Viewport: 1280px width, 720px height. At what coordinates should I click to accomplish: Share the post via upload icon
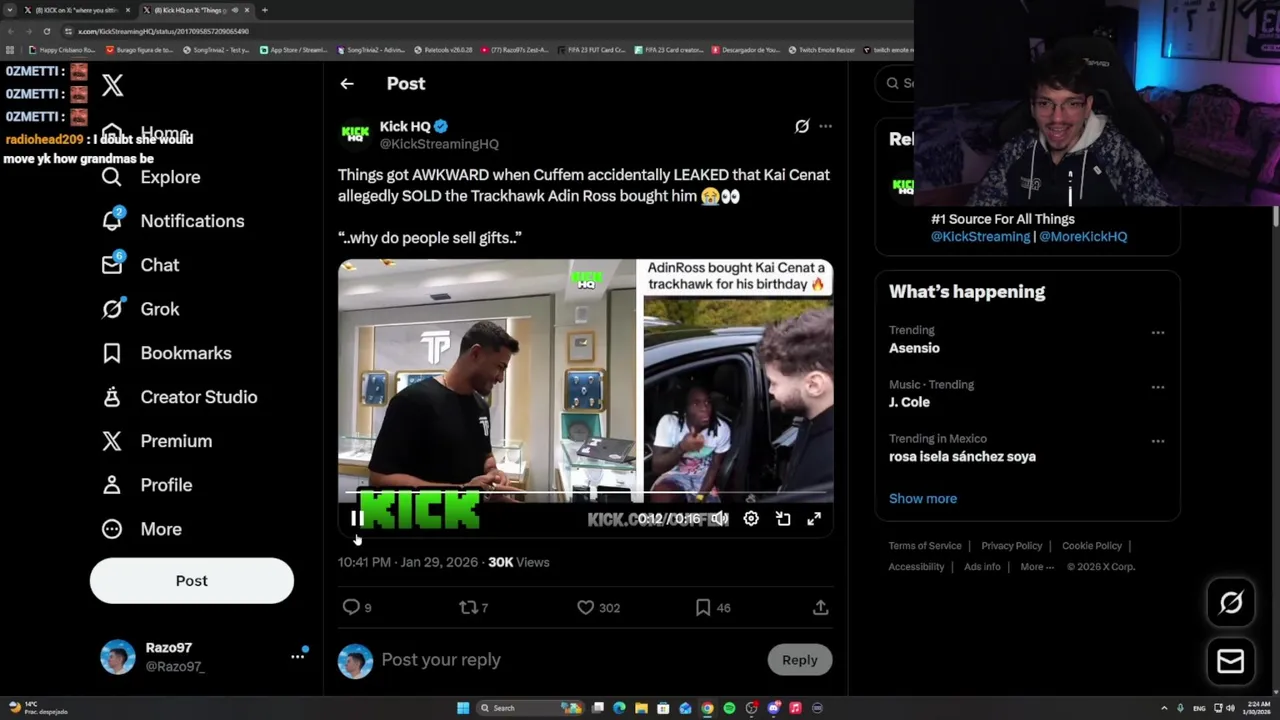pos(820,607)
